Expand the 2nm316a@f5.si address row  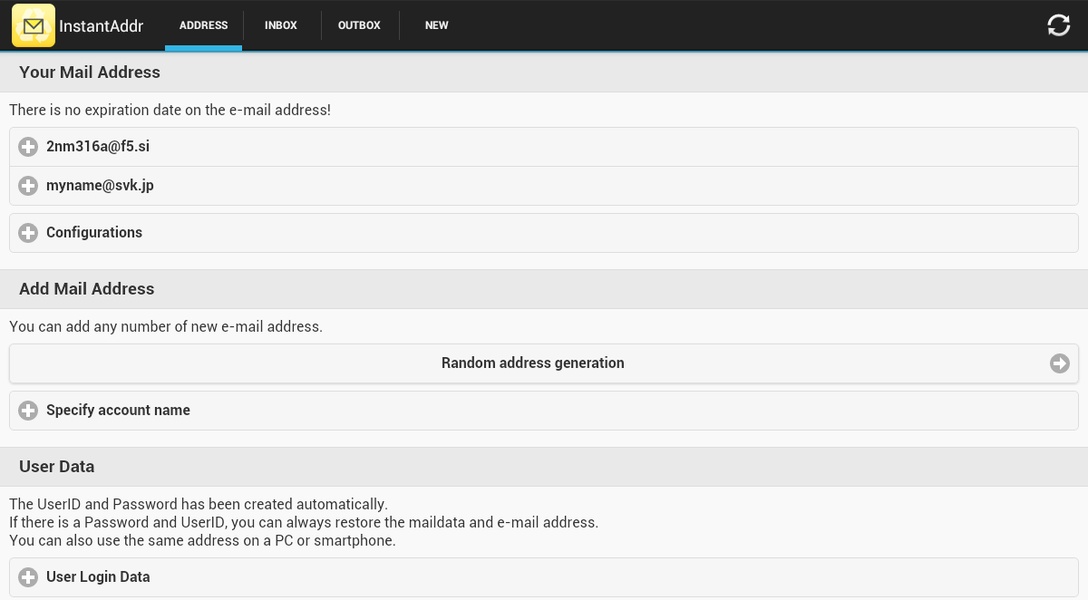click(543, 147)
